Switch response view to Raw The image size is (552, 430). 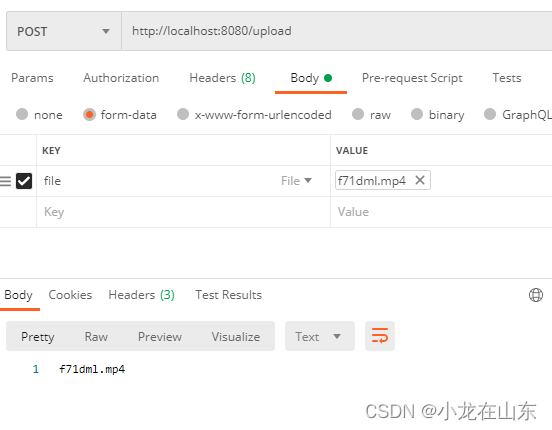click(96, 336)
